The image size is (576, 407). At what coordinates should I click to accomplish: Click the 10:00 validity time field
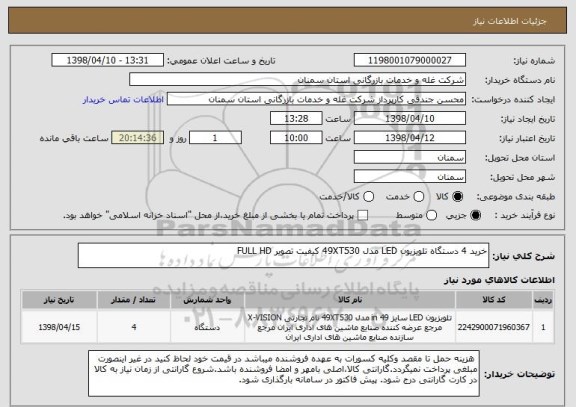pyautogui.click(x=296, y=138)
